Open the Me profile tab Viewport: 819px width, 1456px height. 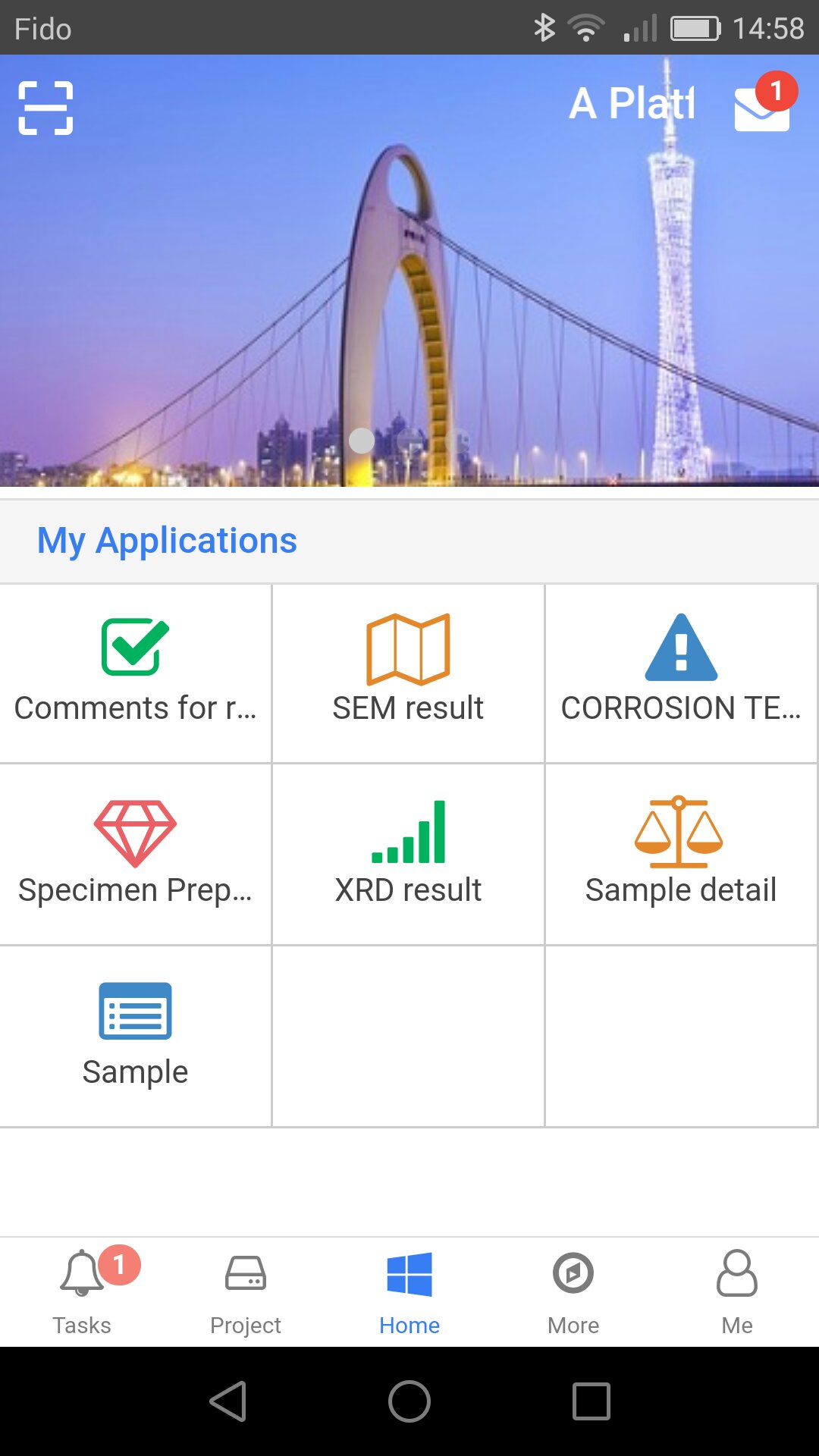737,1292
